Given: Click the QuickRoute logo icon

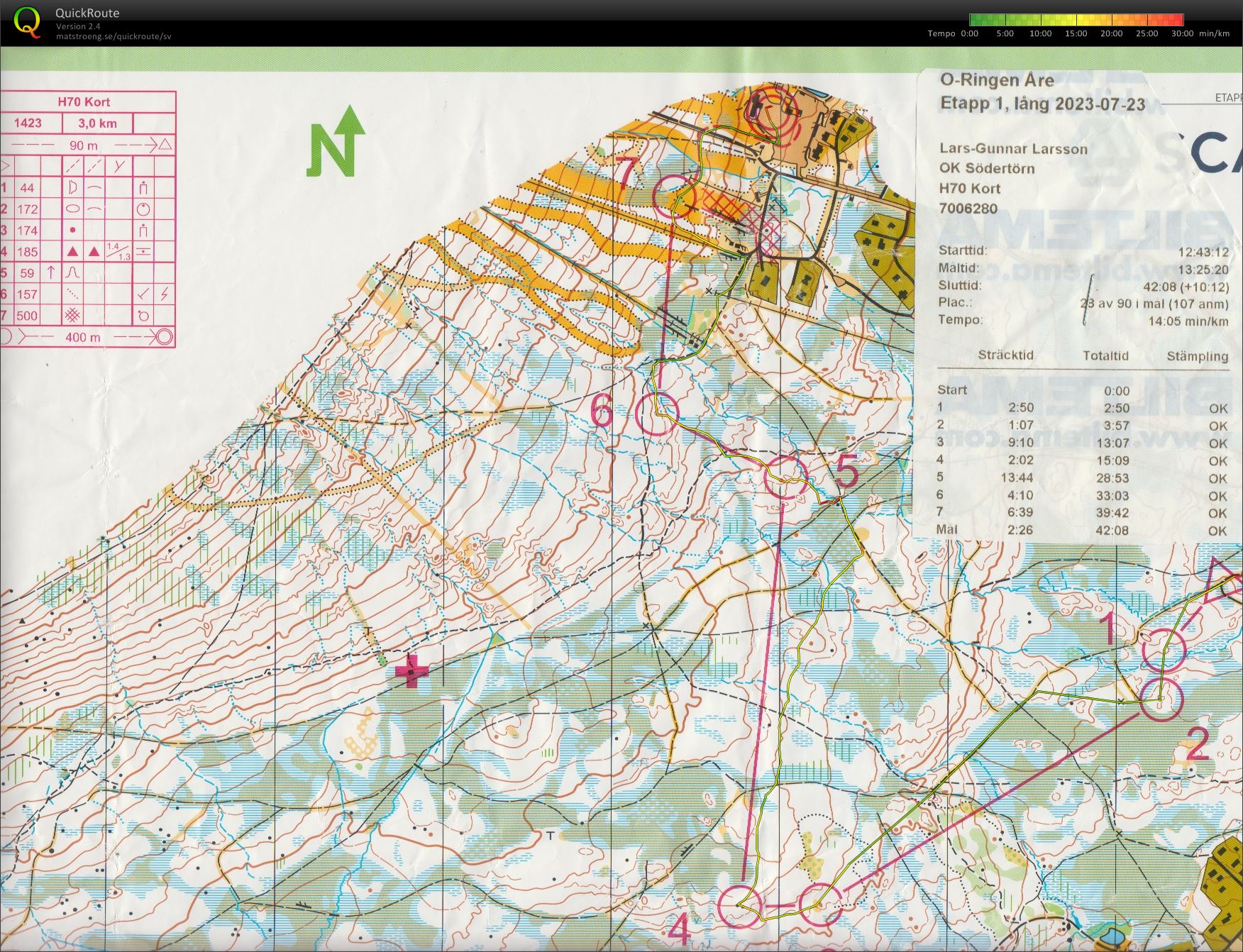Looking at the screenshot, I should click(x=27, y=22).
